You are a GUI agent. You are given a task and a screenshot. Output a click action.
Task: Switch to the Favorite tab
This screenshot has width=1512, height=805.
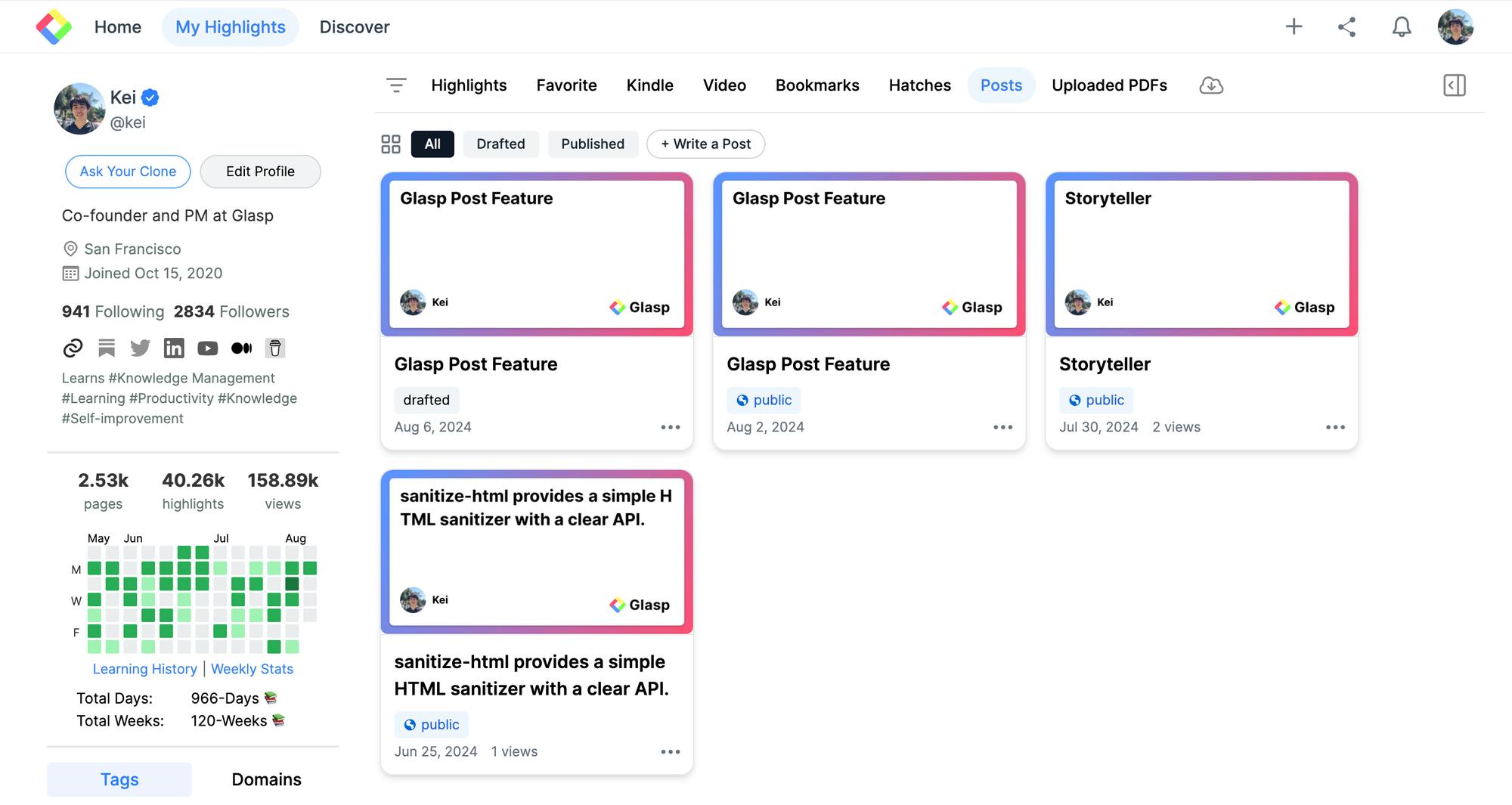[567, 85]
